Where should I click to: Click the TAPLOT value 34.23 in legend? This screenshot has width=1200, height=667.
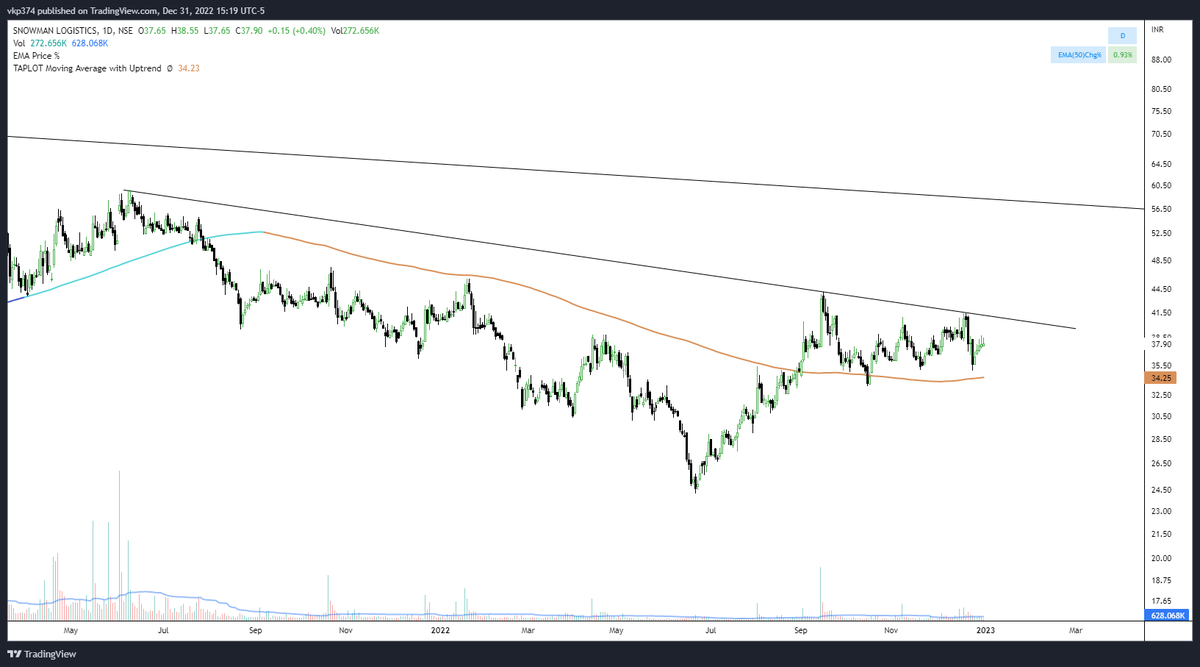(x=189, y=68)
